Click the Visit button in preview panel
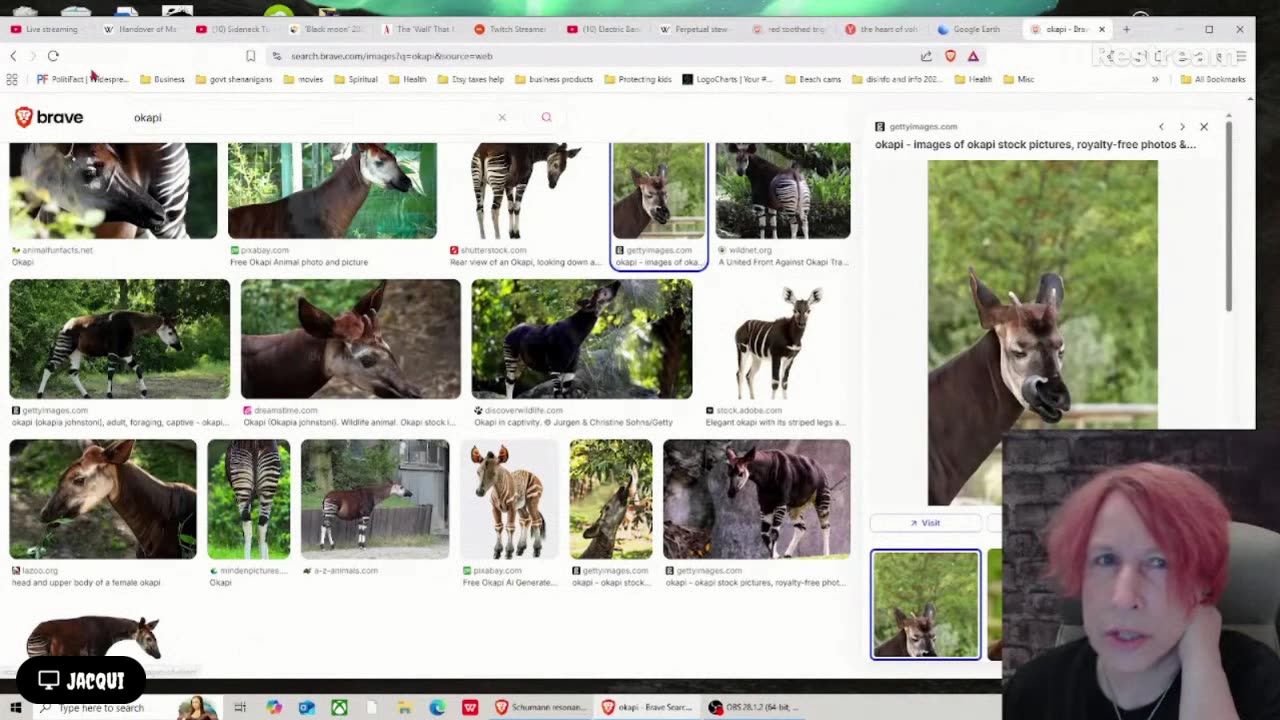 tap(925, 523)
